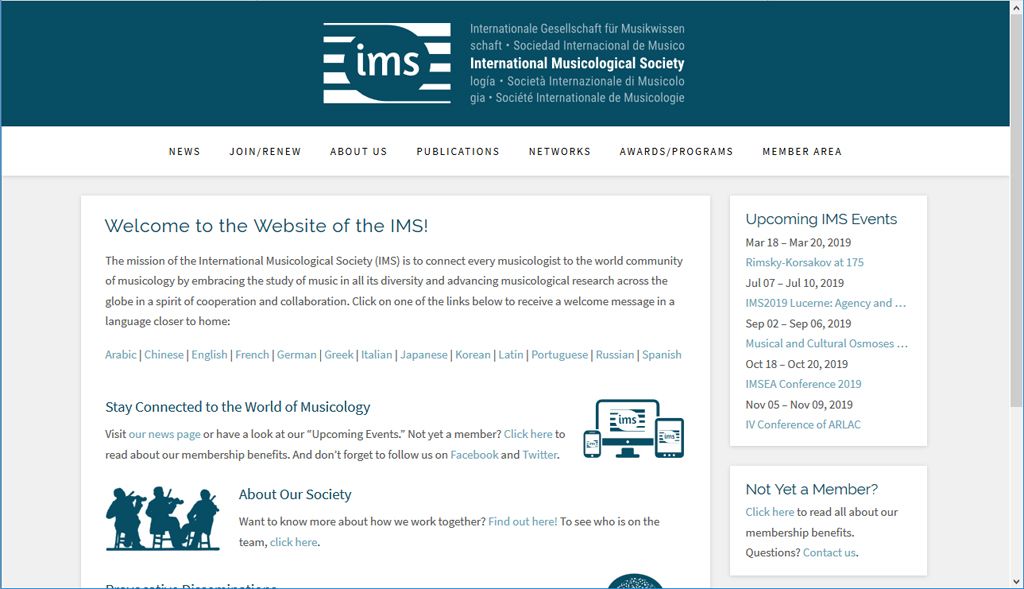The image size is (1024, 589).
Task: Follow the Twitter link
Action: (x=539, y=455)
